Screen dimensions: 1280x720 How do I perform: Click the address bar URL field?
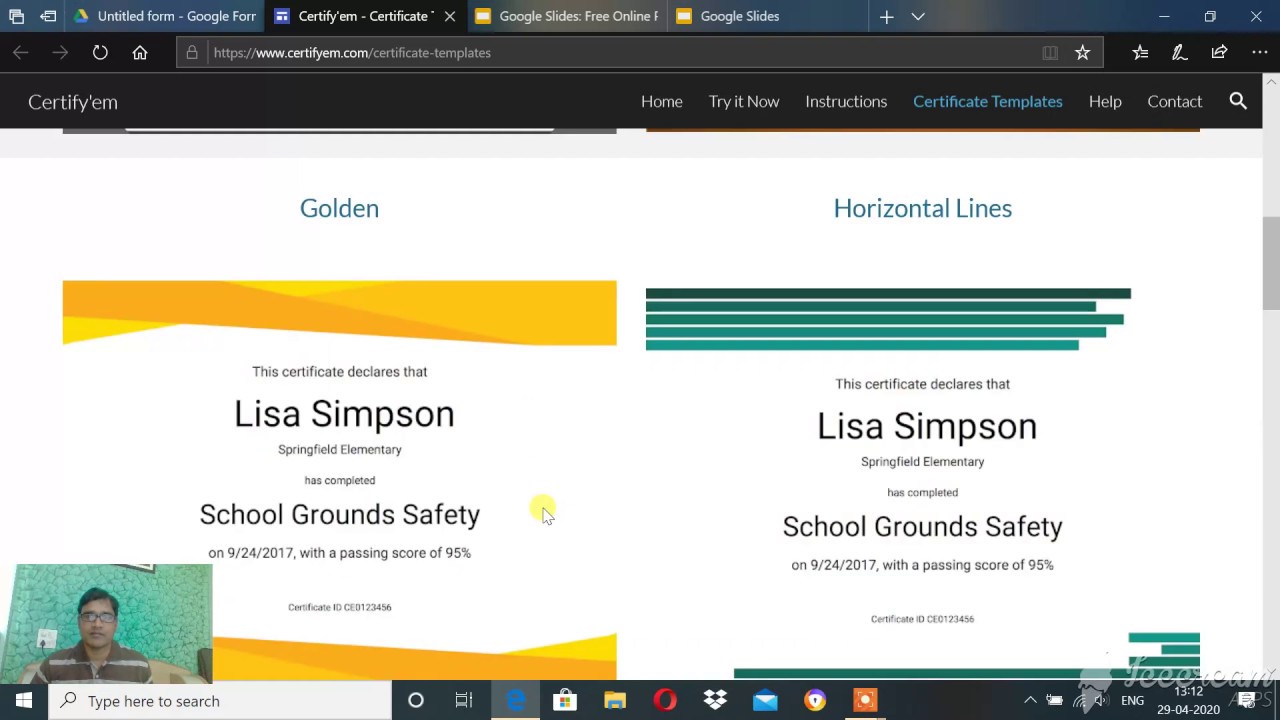[600, 53]
